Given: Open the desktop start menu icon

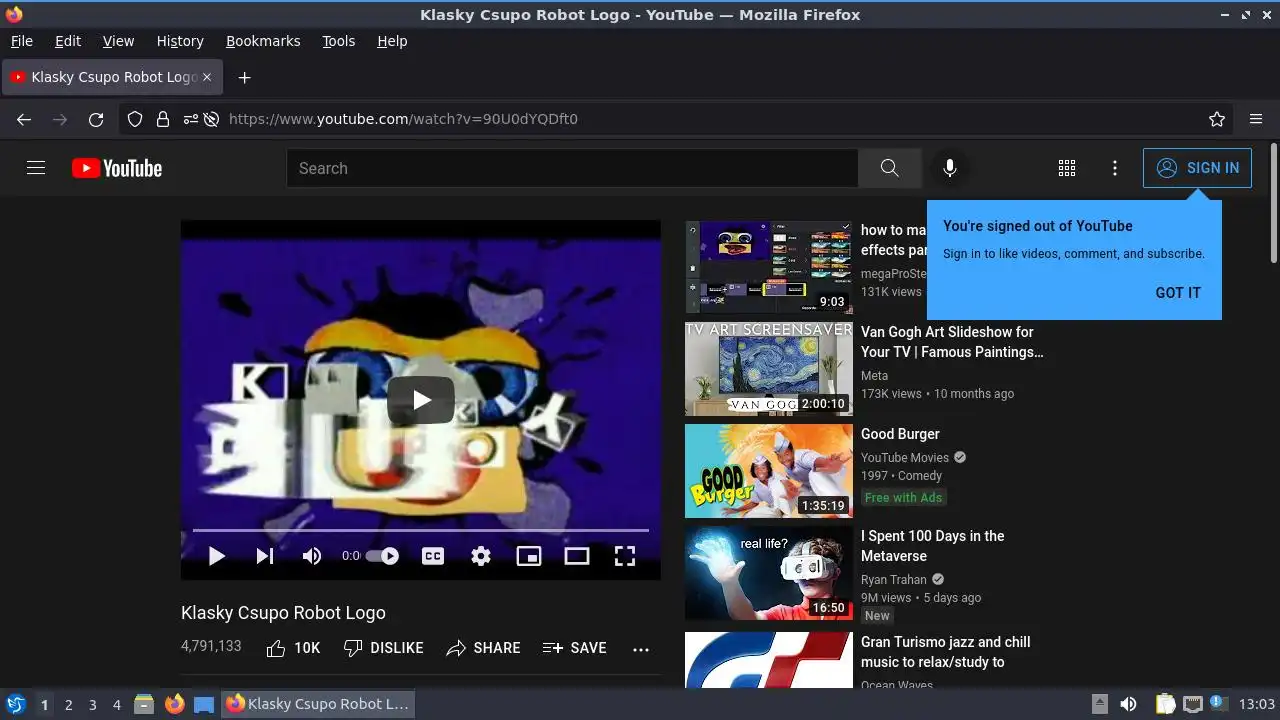Looking at the screenshot, I should coord(15,704).
